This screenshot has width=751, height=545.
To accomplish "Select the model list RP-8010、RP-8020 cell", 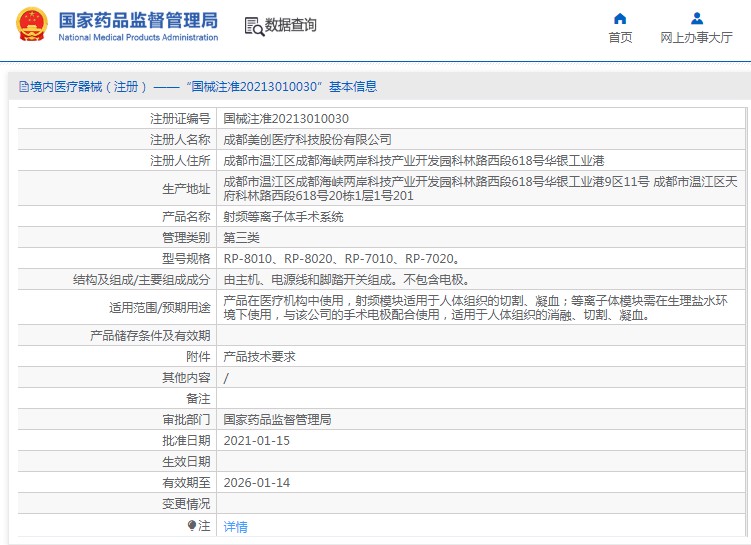I will click(x=342, y=259).
